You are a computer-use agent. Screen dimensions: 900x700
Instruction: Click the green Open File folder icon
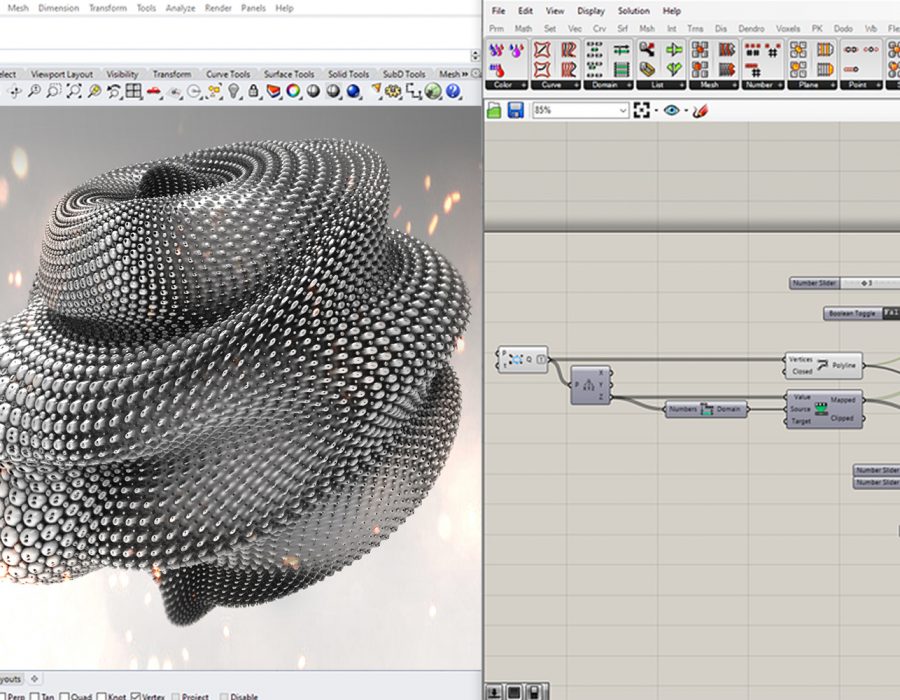pos(494,110)
